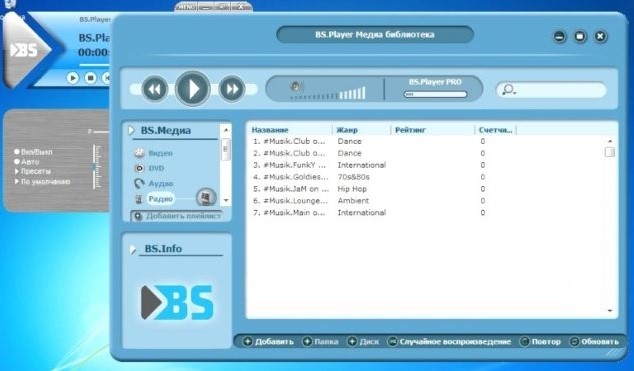Click the speaker volume icon

click(x=296, y=86)
